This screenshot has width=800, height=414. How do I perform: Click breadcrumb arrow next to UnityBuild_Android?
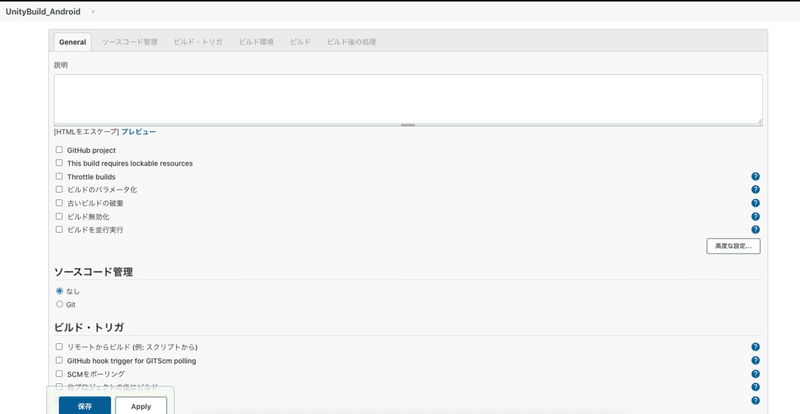point(93,11)
